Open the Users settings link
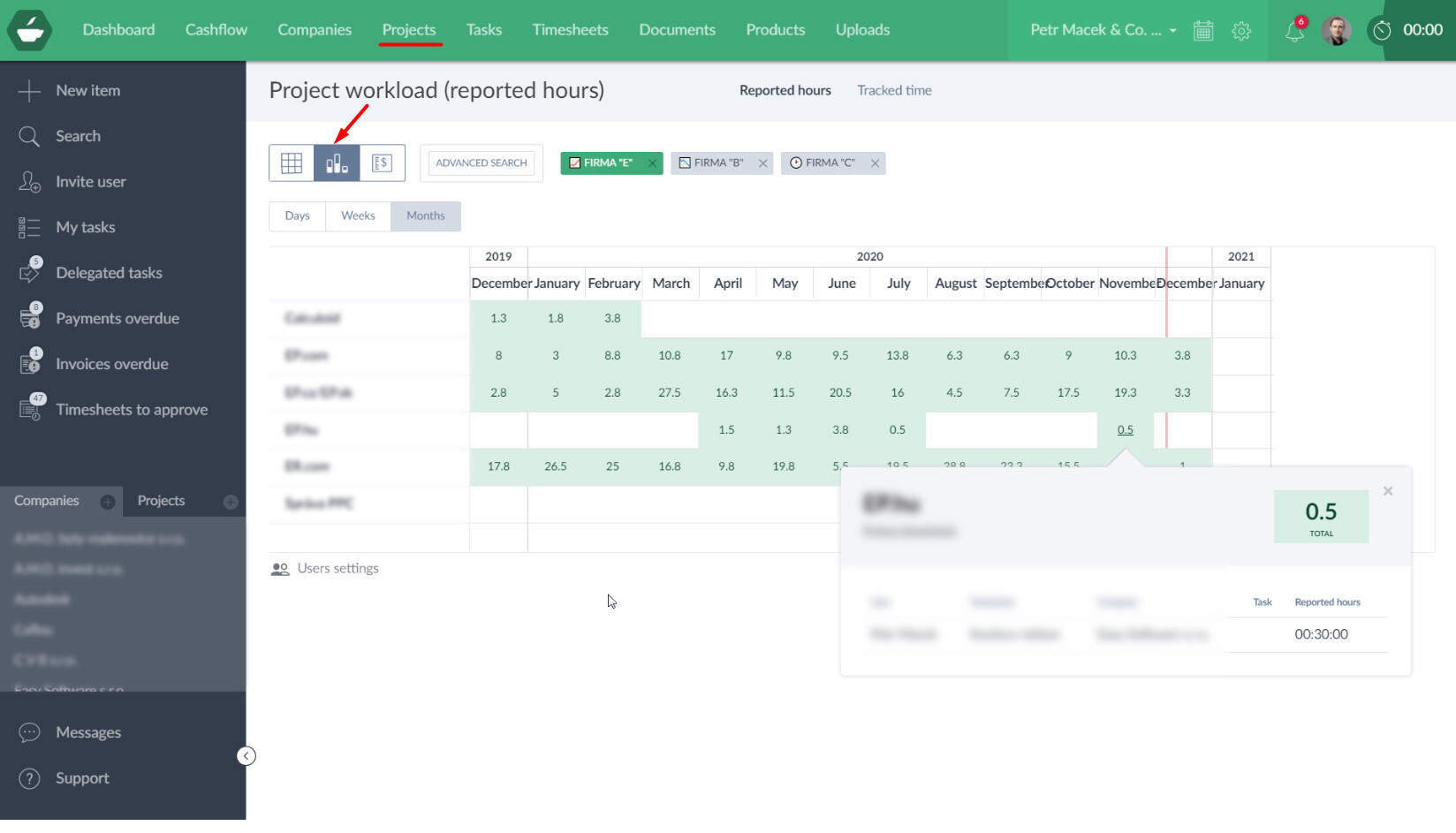 [325, 569]
